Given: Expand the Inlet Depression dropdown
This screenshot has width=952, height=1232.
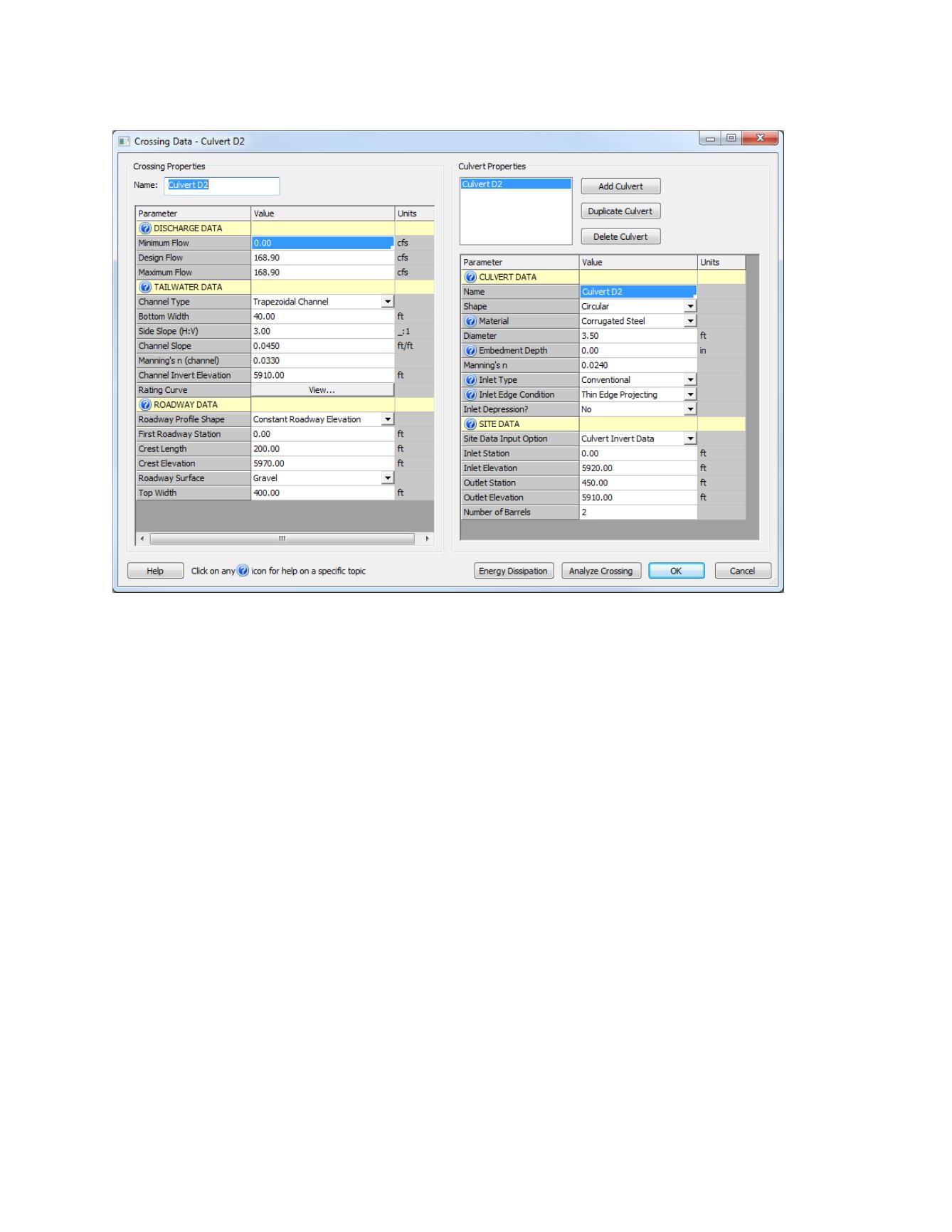Looking at the screenshot, I should (690, 409).
